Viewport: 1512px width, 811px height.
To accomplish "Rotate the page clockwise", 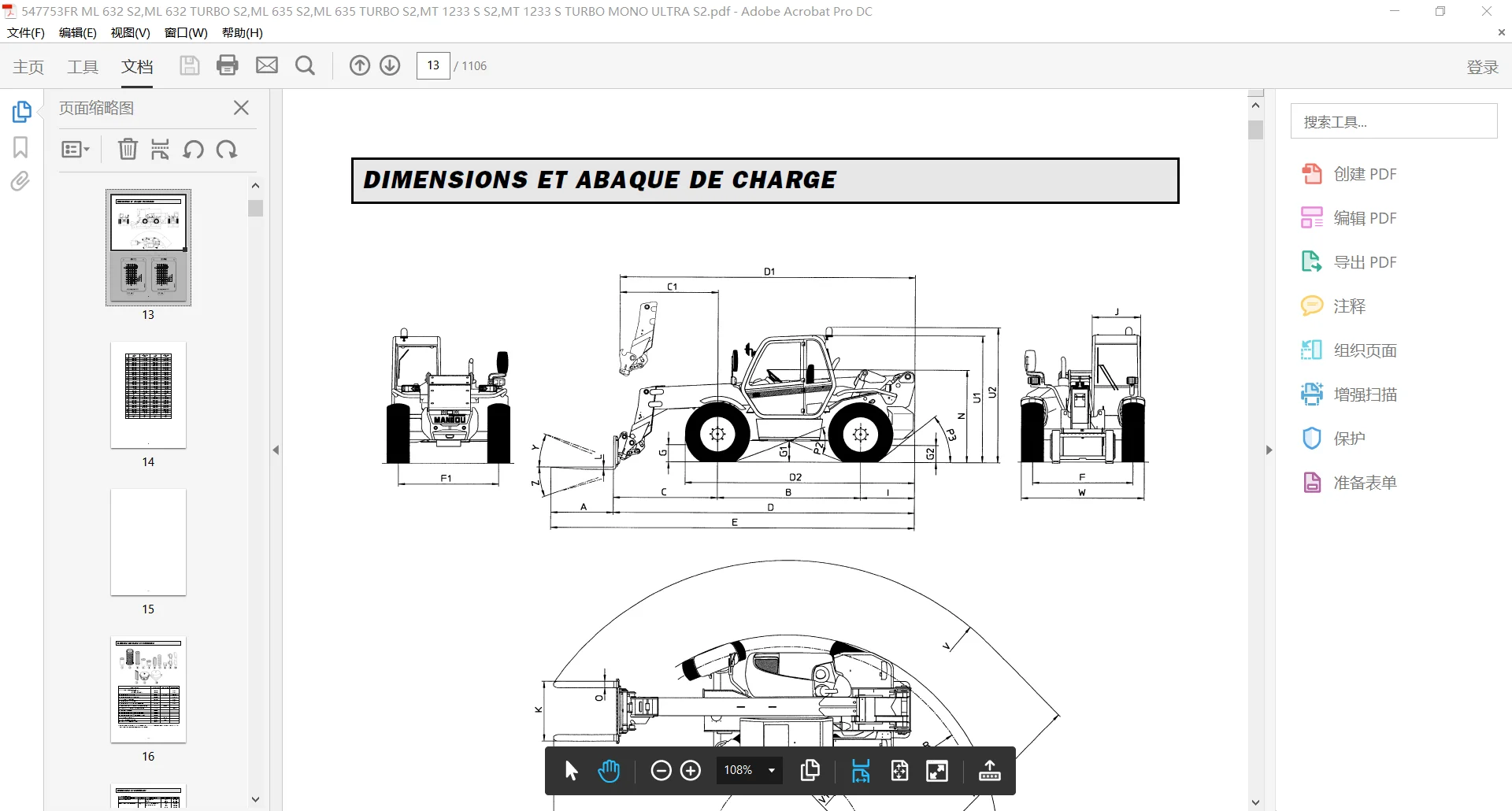I will (x=227, y=149).
